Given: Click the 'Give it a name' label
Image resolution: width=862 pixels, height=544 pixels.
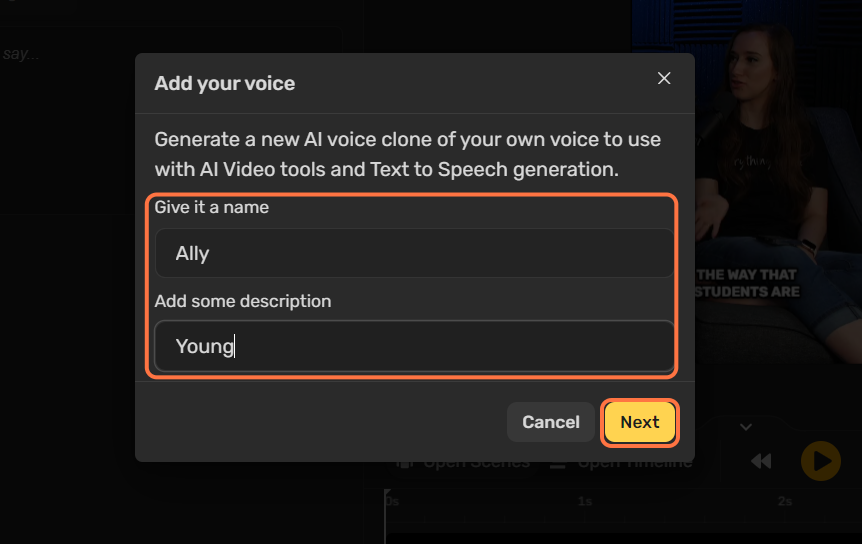Looking at the screenshot, I should pyautogui.click(x=212, y=208).
